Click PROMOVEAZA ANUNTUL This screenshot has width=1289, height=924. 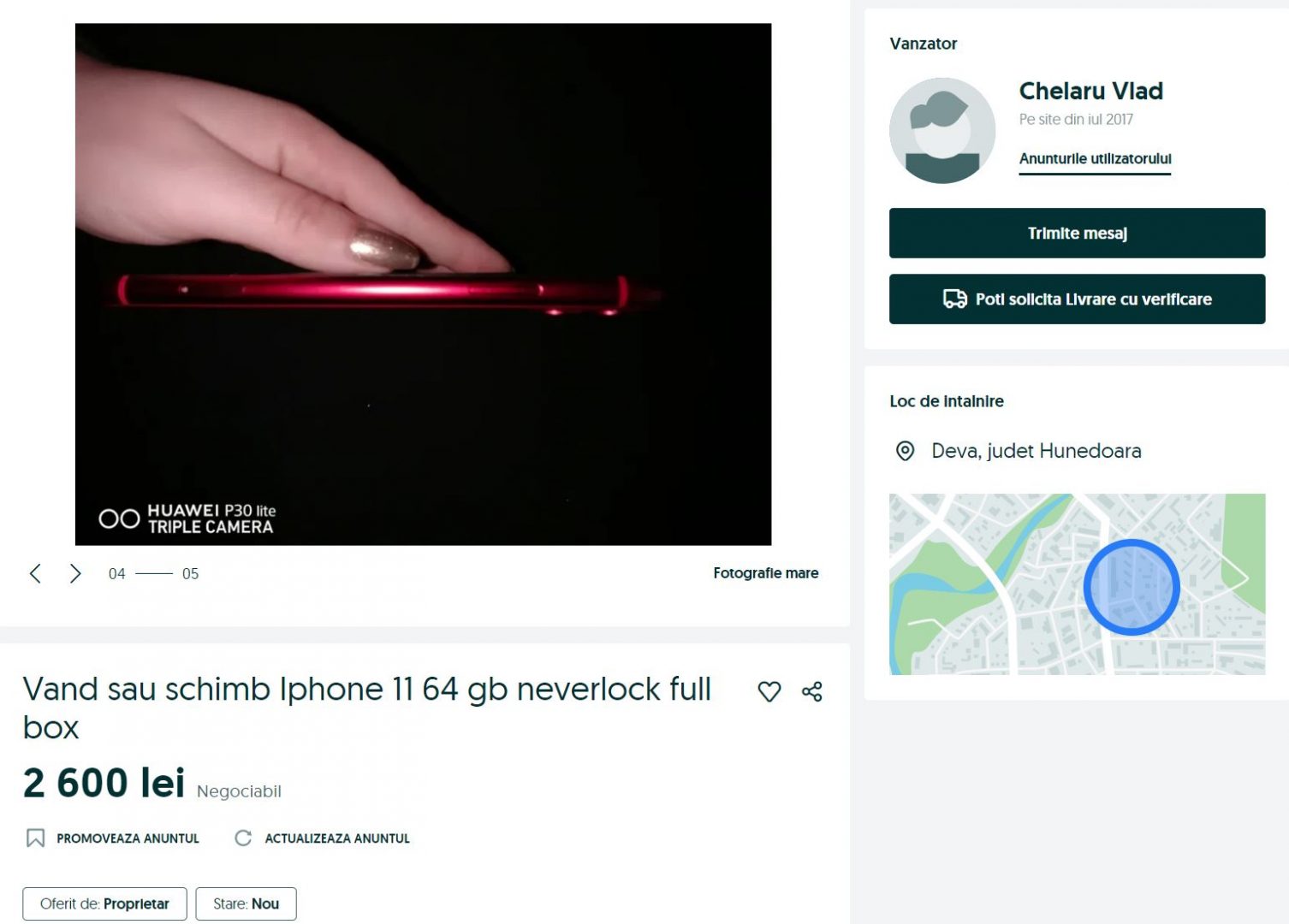(128, 838)
